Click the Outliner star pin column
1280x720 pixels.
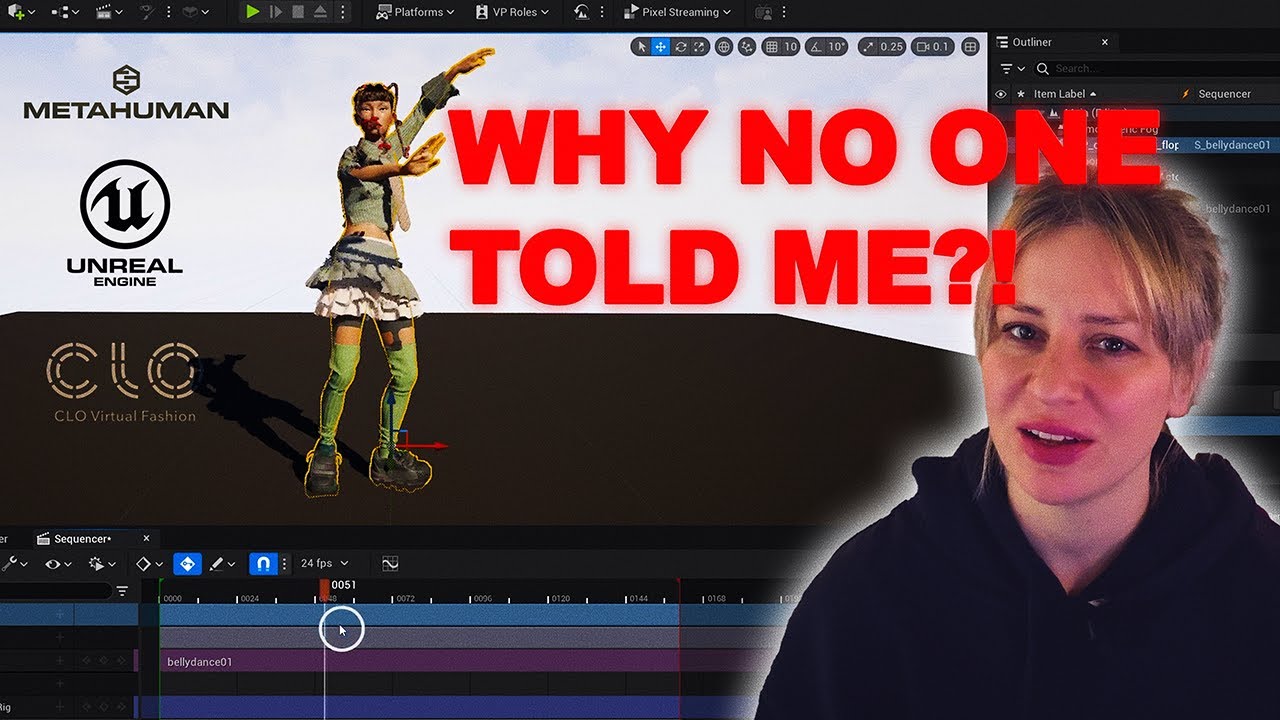pyautogui.click(x=1021, y=94)
